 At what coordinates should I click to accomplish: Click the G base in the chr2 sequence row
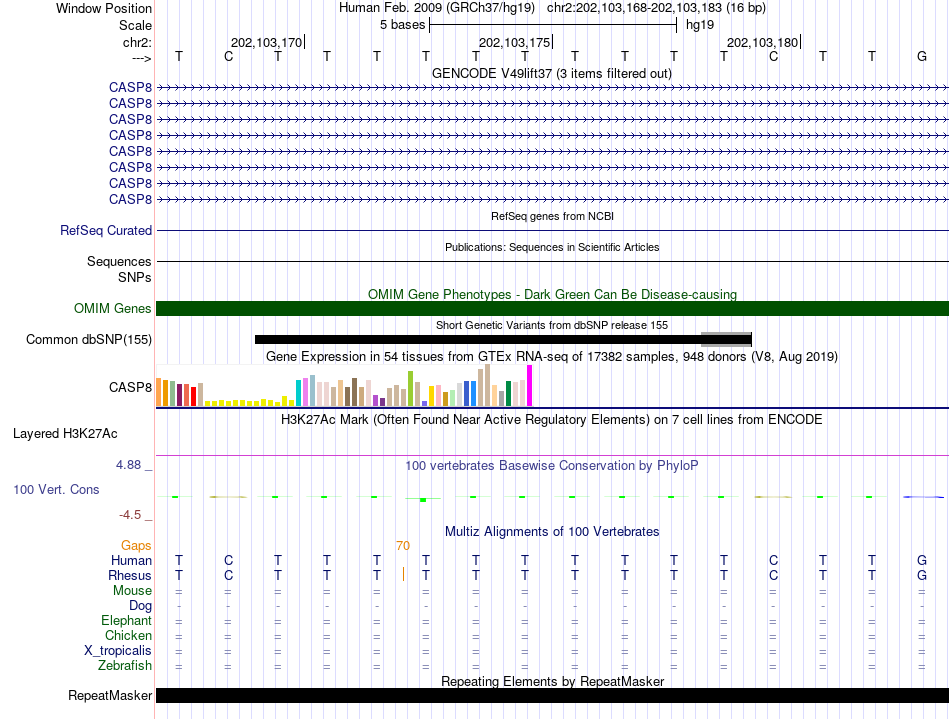922,56
